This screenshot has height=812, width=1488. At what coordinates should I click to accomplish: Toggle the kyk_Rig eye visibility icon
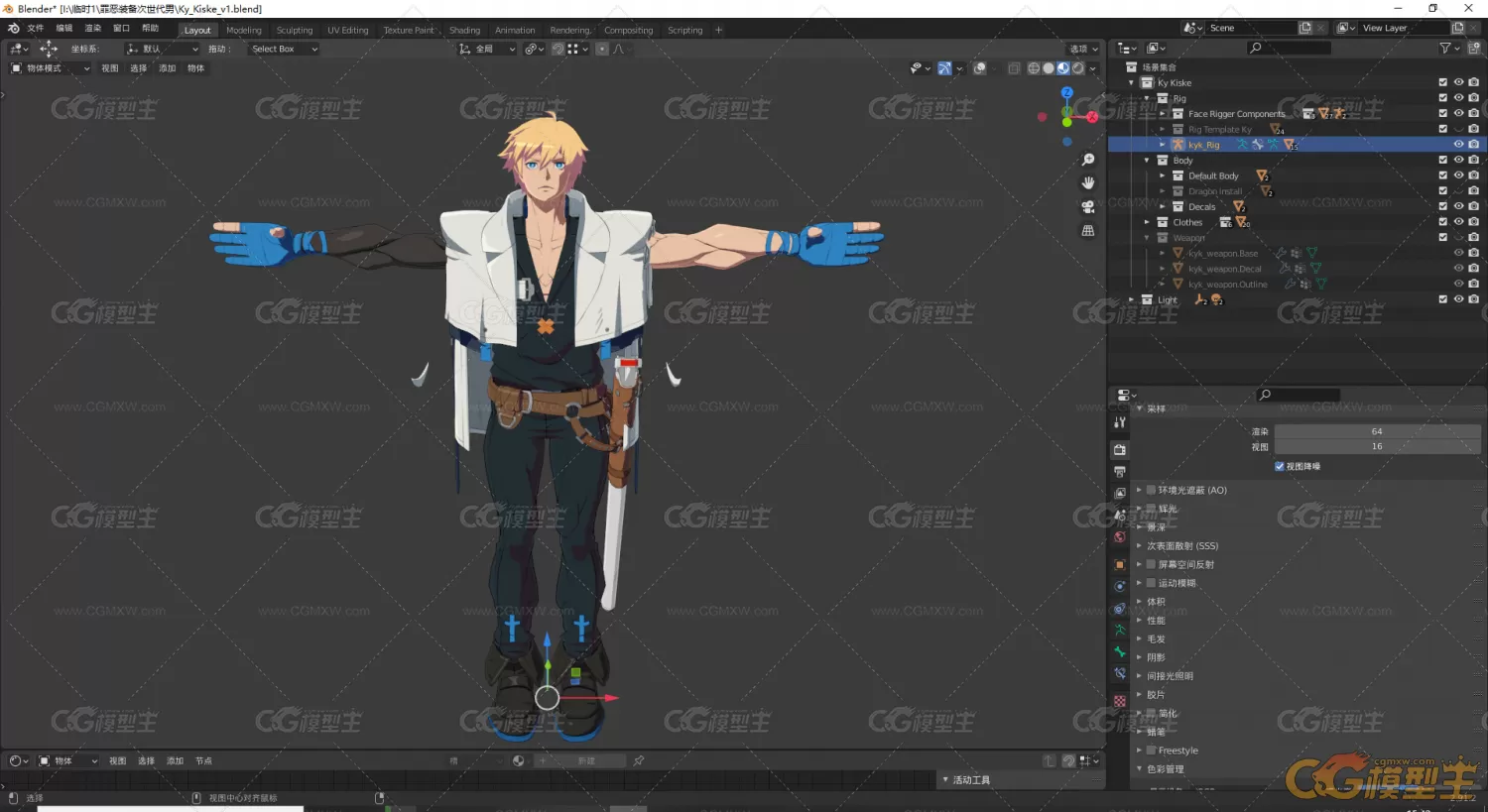tap(1458, 145)
